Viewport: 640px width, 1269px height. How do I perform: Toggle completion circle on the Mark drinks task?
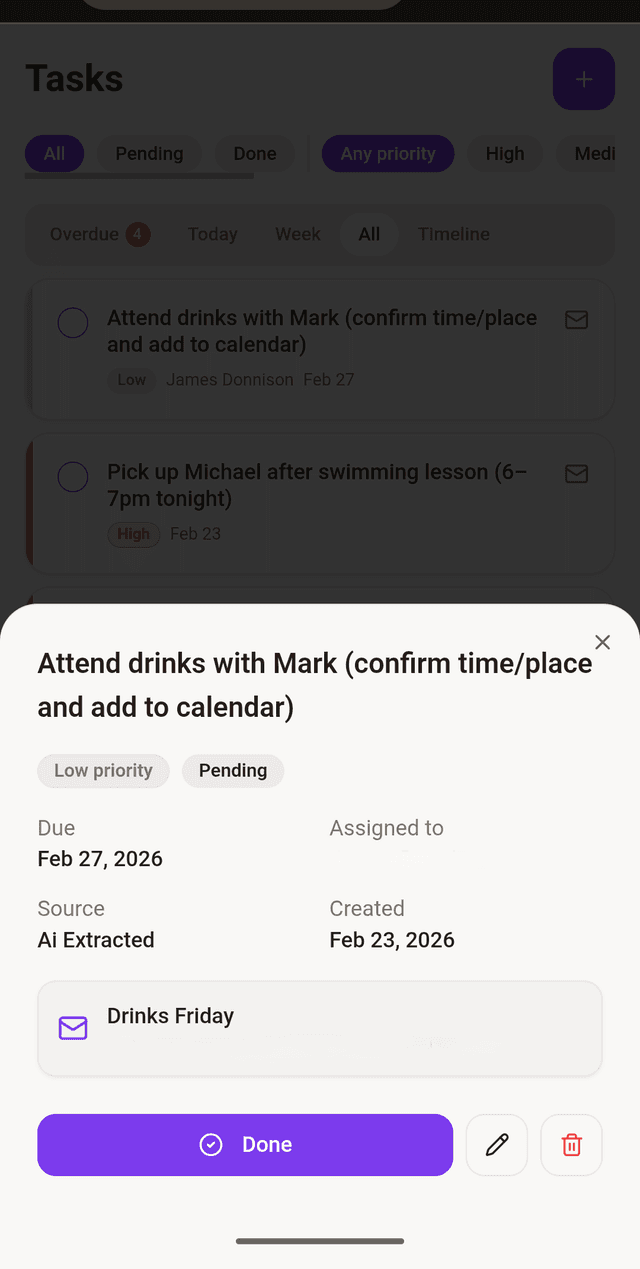tap(72, 323)
